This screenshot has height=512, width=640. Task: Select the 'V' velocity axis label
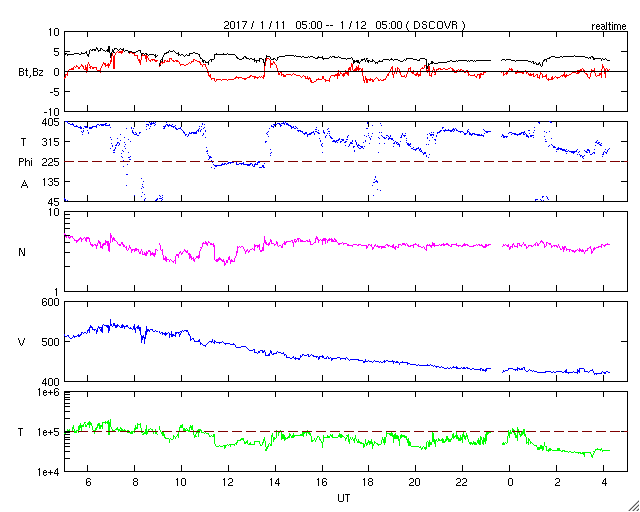22,342
